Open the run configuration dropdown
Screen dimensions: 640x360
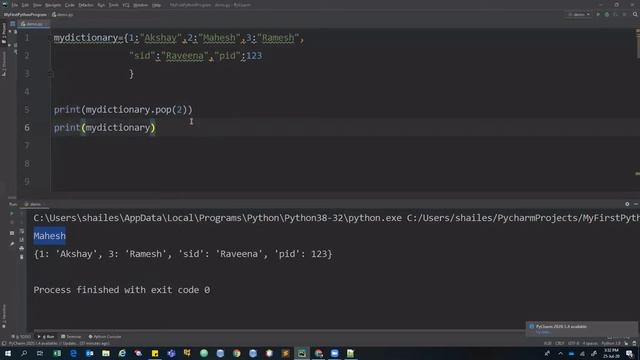(579, 14)
